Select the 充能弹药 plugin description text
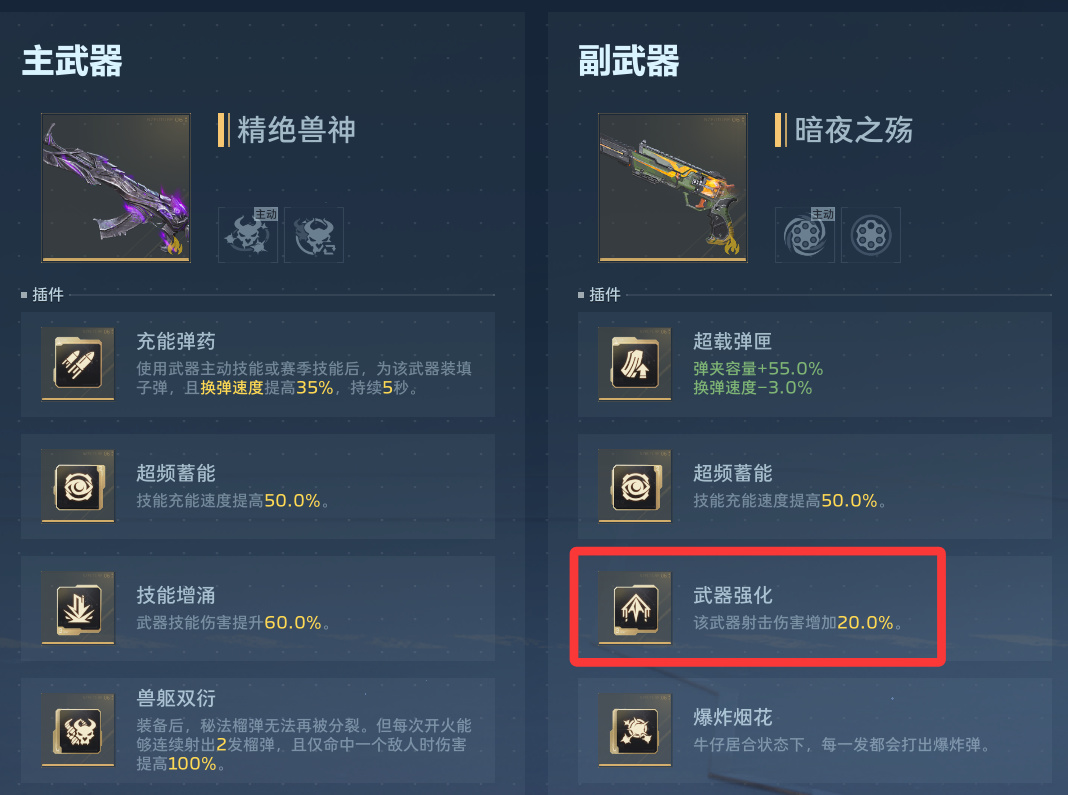Viewport: 1068px width, 795px height. click(304, 378)
